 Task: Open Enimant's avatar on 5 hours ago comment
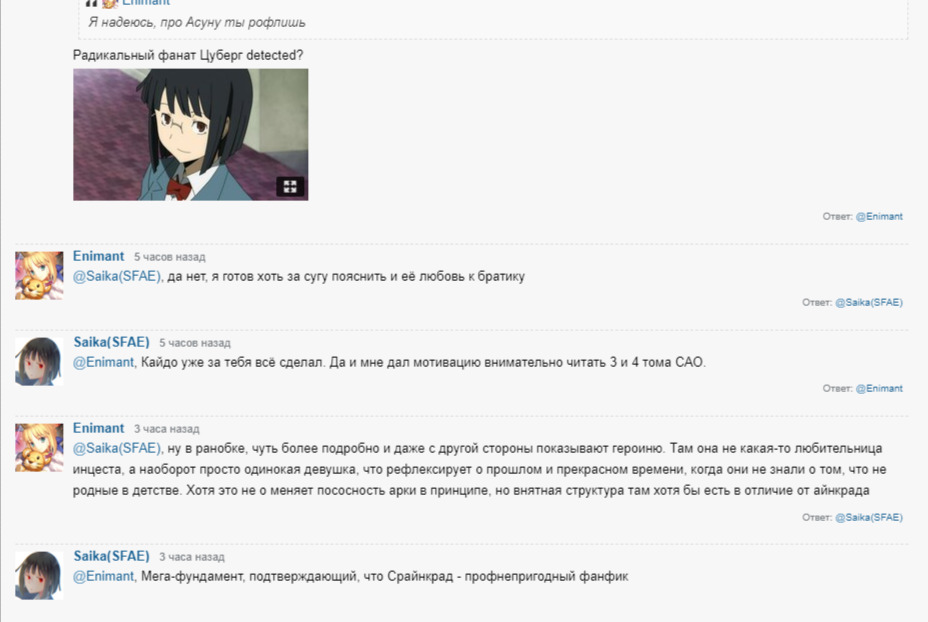pos(39,275)
